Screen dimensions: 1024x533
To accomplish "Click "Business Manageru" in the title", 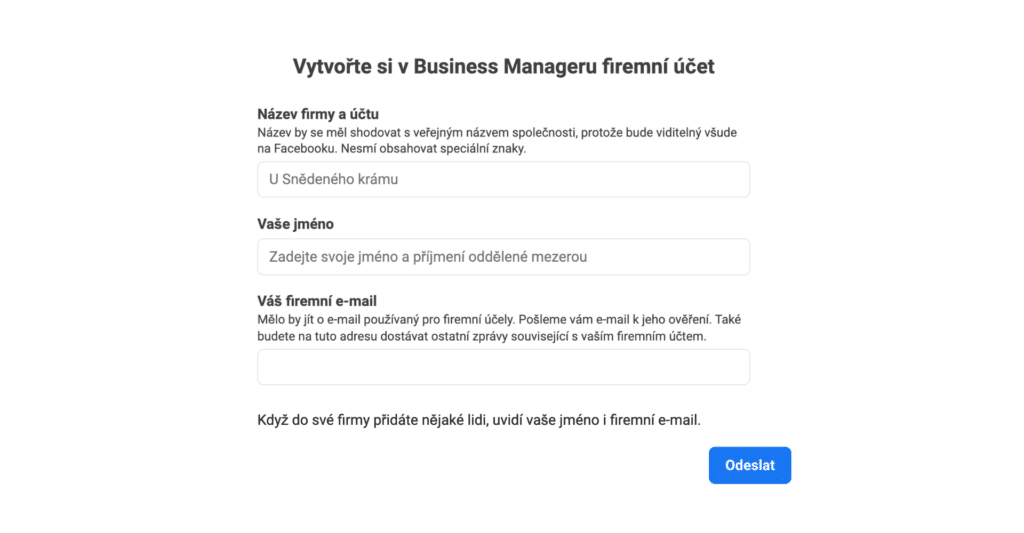I will coord(505,67).
